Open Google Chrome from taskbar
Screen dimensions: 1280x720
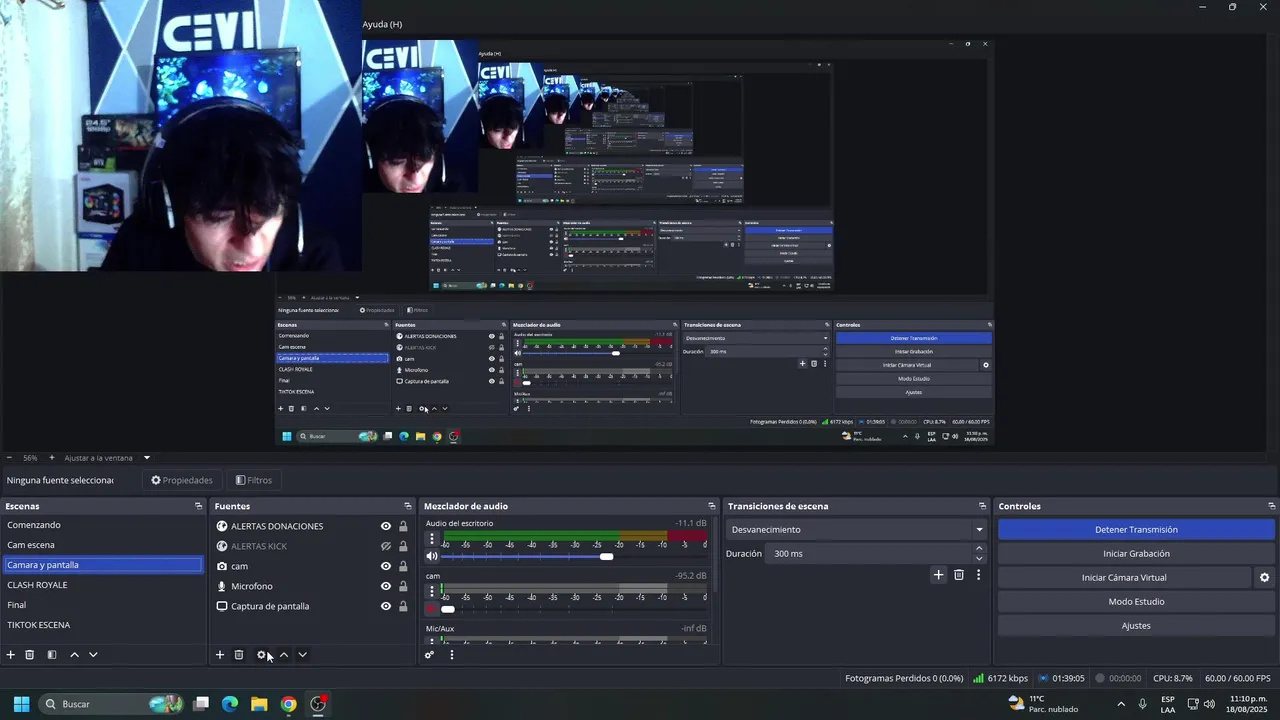point(288,704)
